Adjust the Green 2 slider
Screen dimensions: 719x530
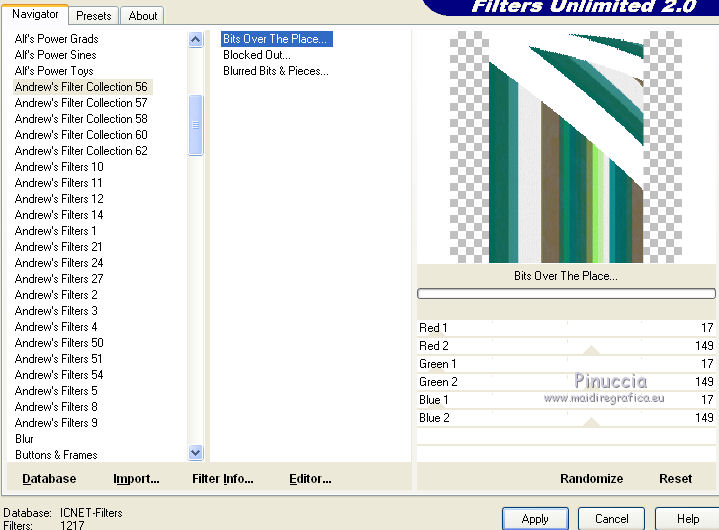pos(566,382)
